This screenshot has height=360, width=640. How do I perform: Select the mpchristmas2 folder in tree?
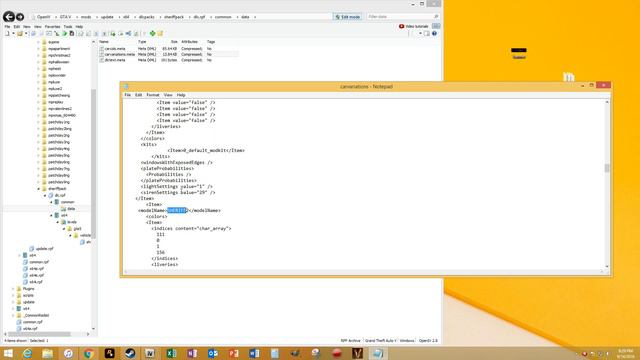[59, 55]
